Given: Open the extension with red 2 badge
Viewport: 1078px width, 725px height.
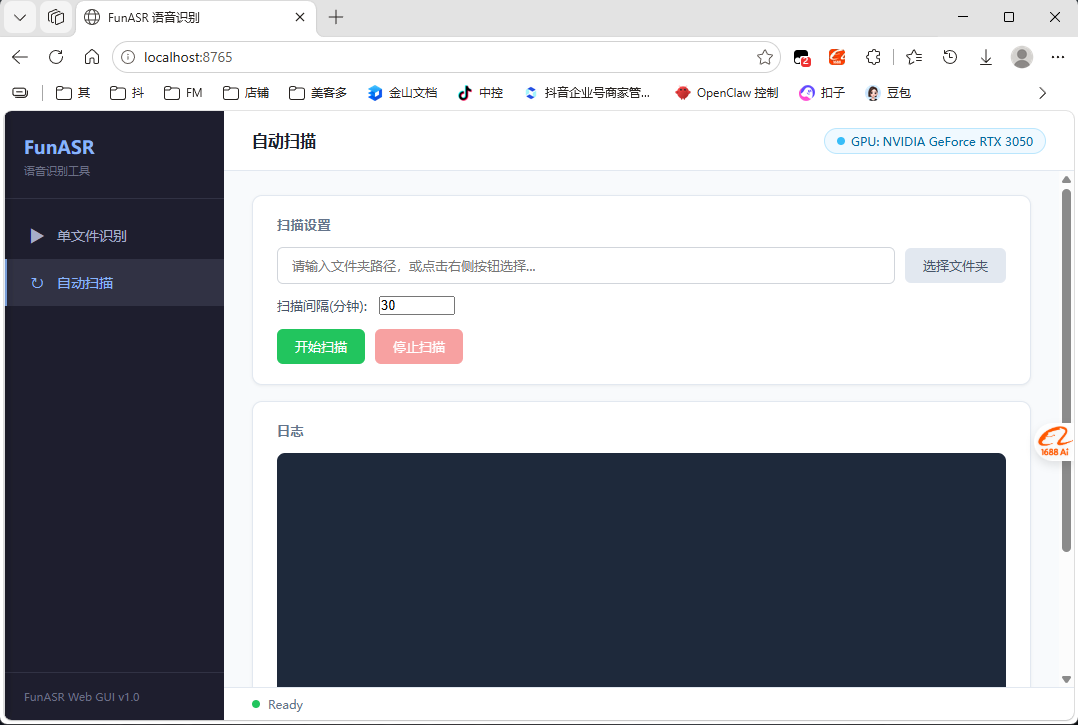Looking at the screenshot, I should (x=802, y=57).
